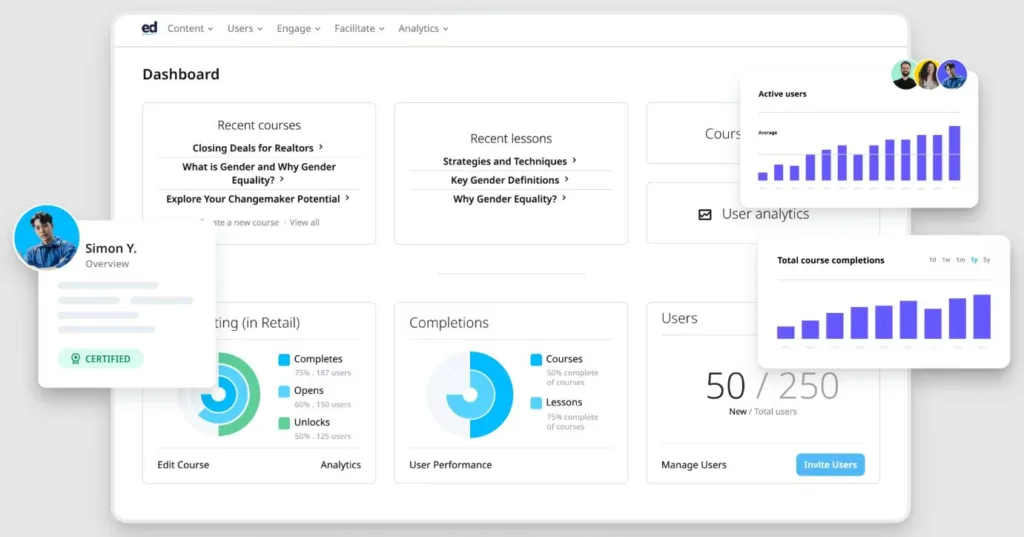This screenshot has width=1024, height=537.
Task: Click the woman's avatar with yellow background
Action: click(x=929, y=75)
